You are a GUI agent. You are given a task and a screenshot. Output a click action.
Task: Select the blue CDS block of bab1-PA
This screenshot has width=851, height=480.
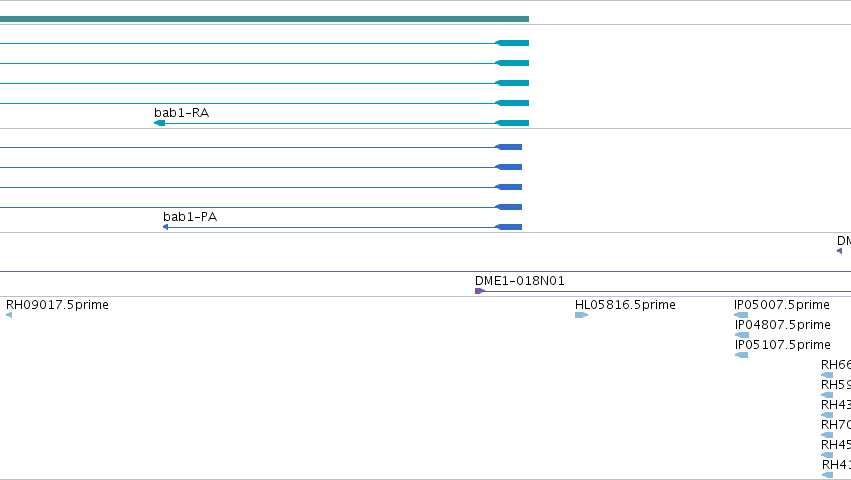point(509,227)
